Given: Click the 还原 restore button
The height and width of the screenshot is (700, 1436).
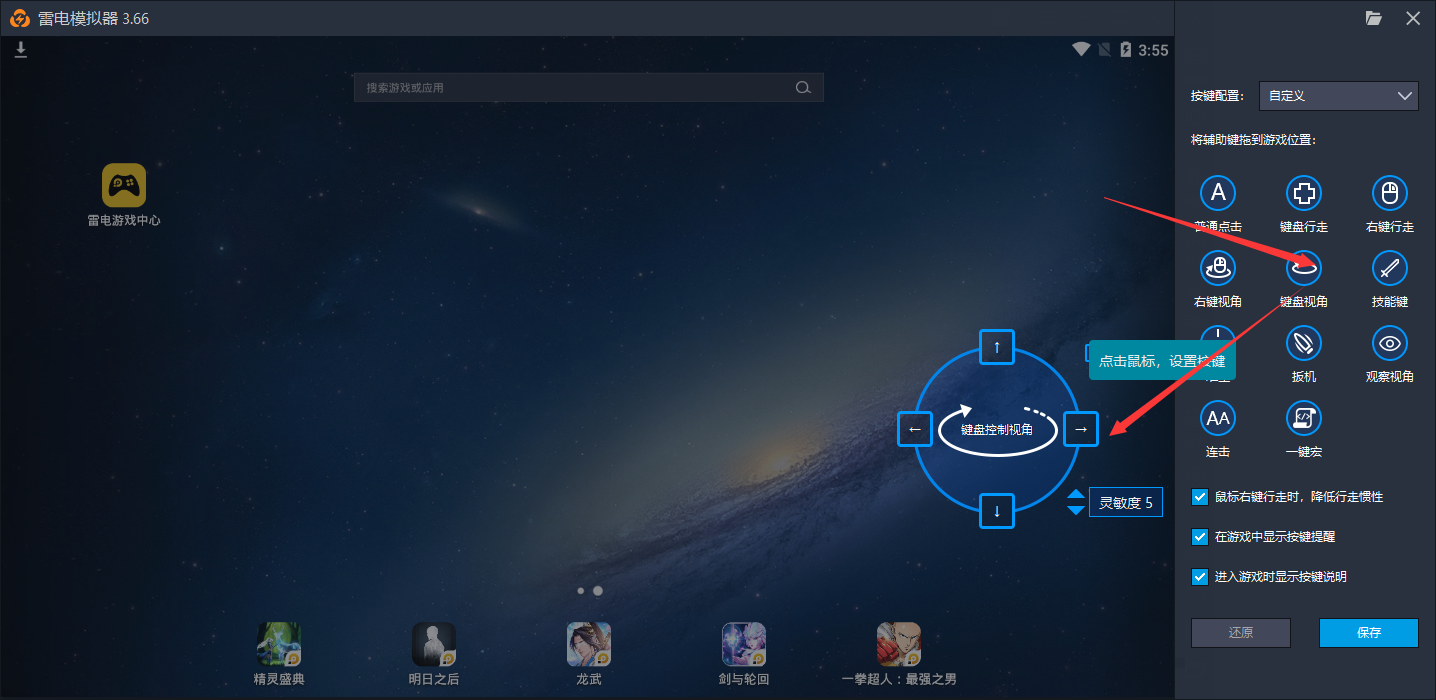Looking at the screenshot, I should [x=1240, y=633].
